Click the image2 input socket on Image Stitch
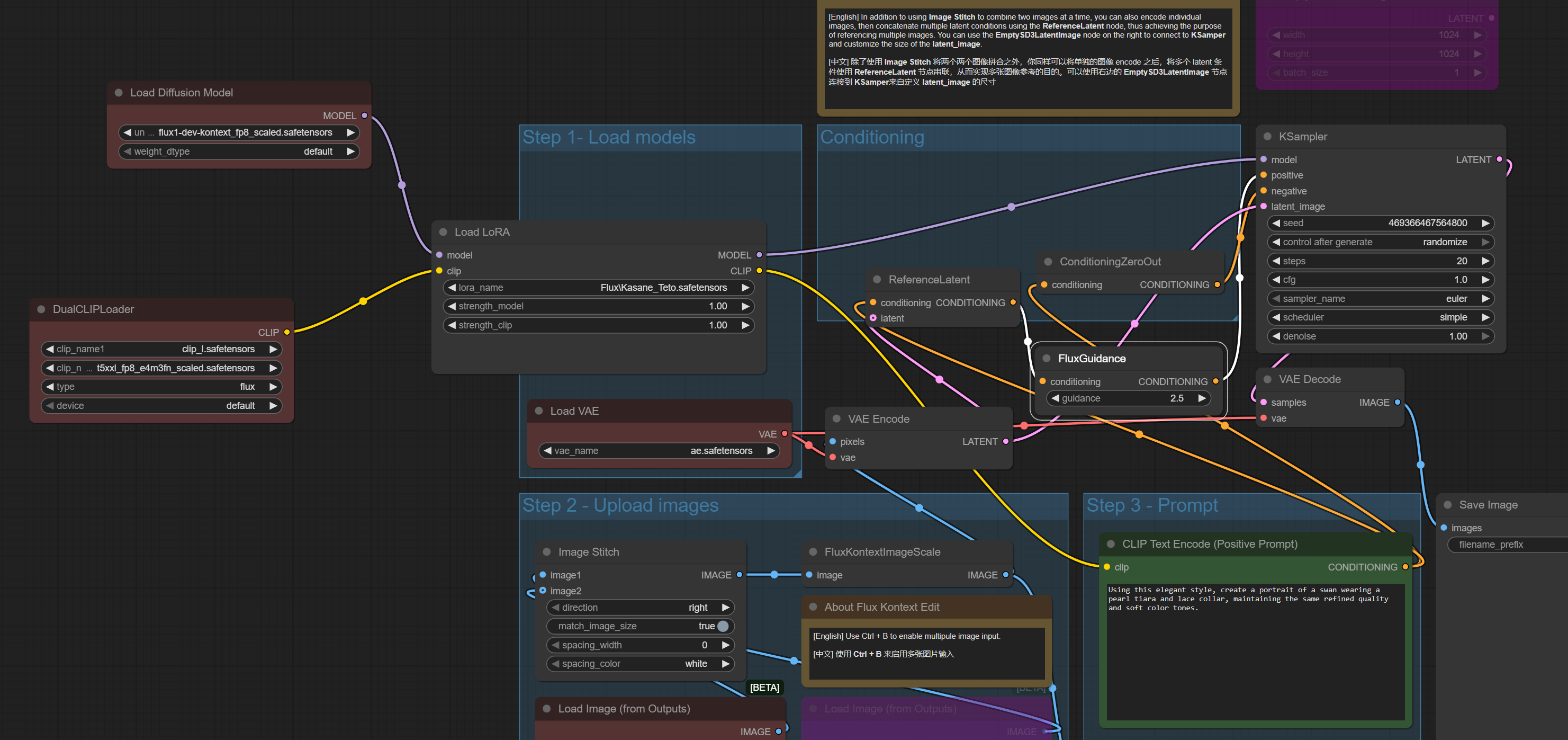Image resolution: width=1568 pixels, height=740 pixels. coord(543,591)
